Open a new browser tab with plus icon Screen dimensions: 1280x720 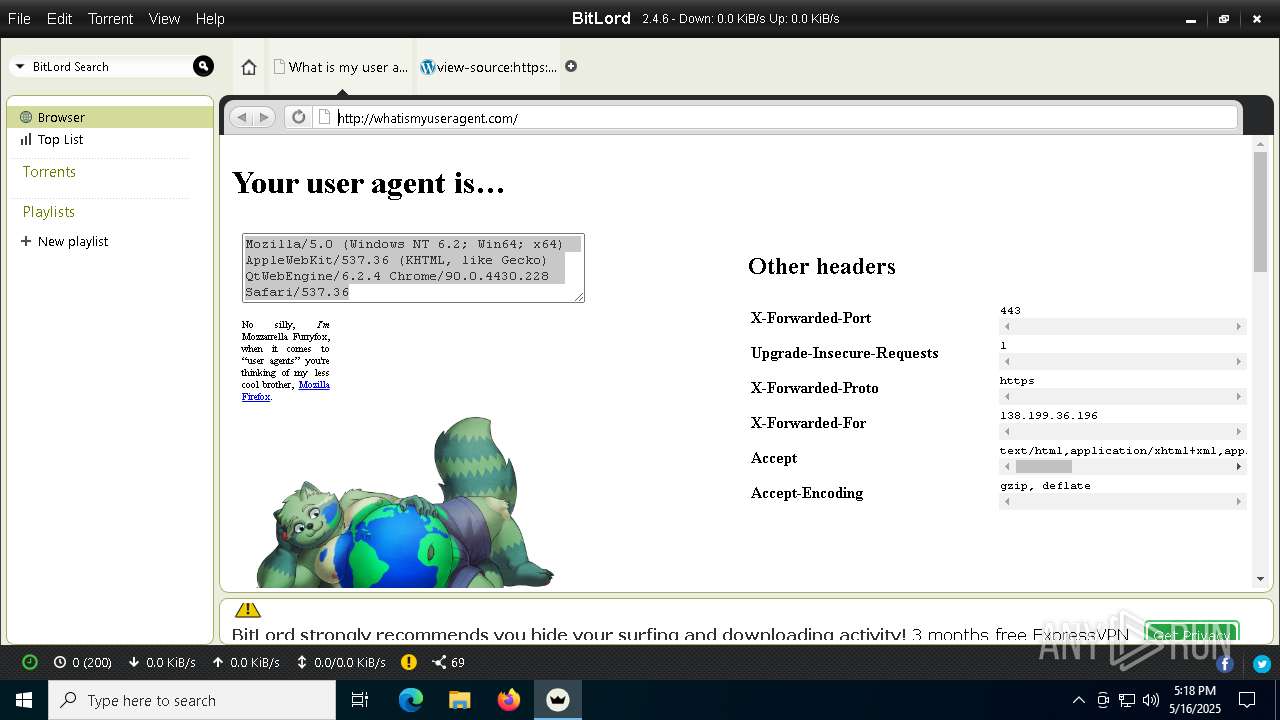tap(571, 66)
